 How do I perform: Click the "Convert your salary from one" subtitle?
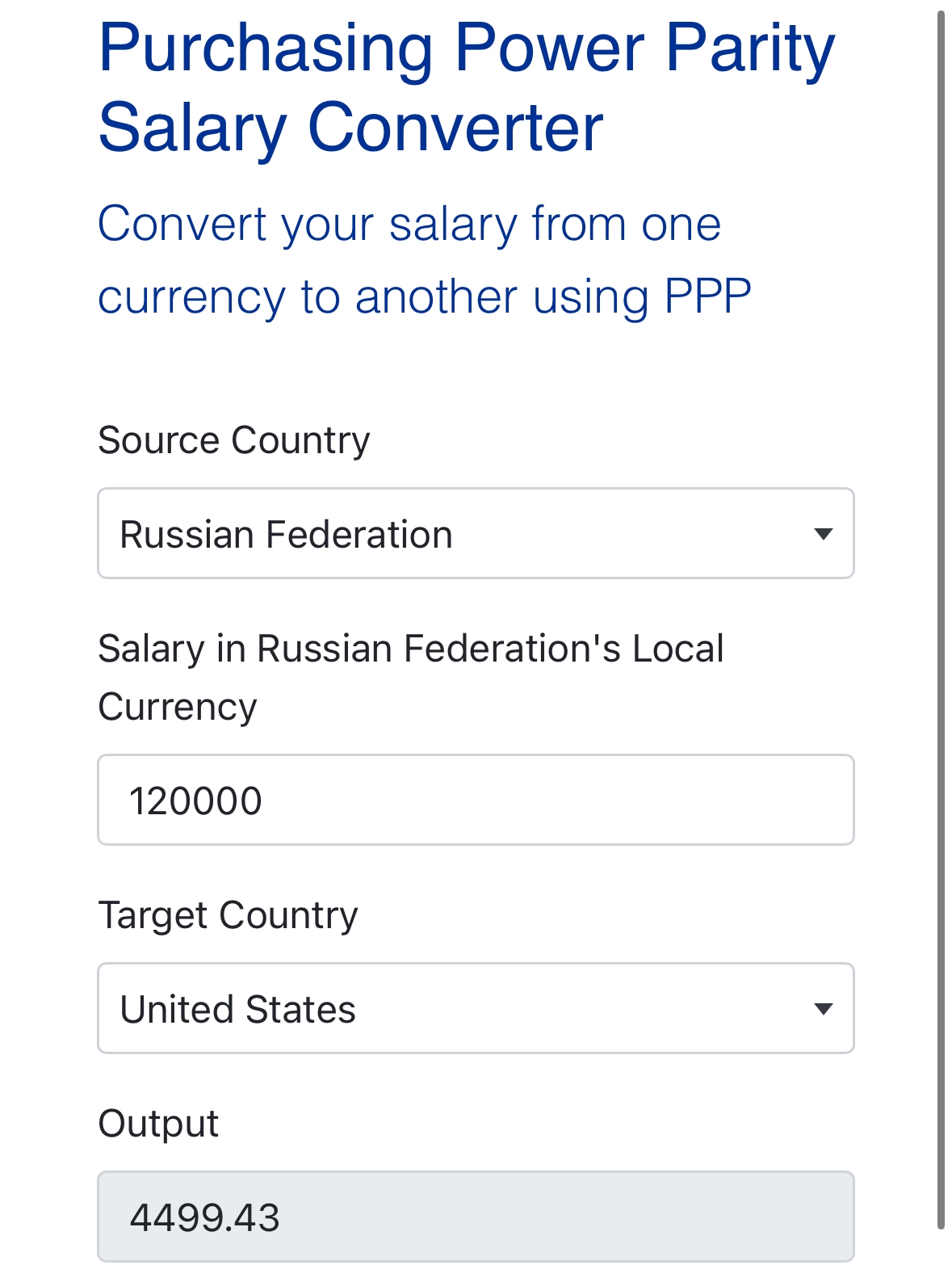tap(409, 224)
